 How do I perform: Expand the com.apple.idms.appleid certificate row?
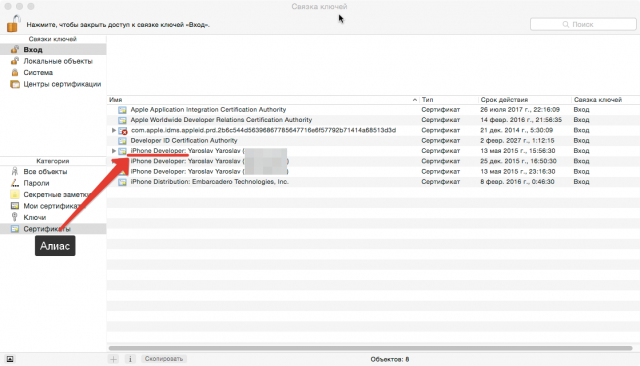pos(113,130)
